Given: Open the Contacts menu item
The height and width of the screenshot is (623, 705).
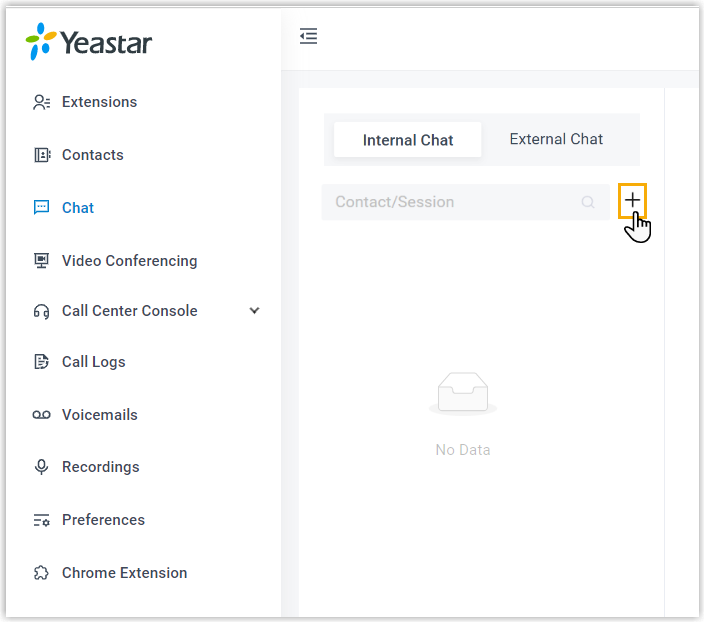Looking at the screenshot, I should click(x=93, y=155).
